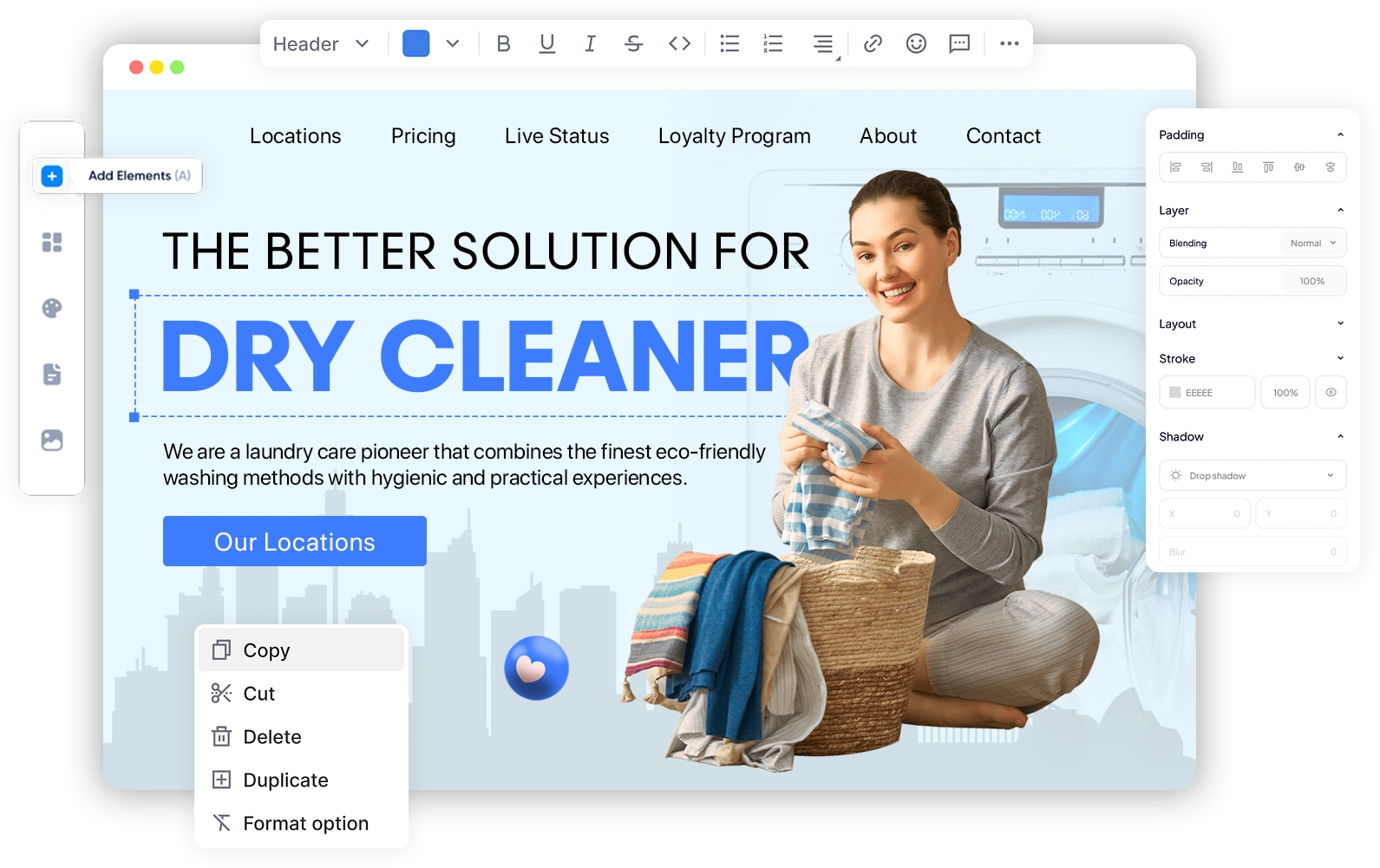Click the blue text color swatch
Image resolution: width=1380 pixels, height=868 pixels.
pyautogui.click(x=416, y=43)
